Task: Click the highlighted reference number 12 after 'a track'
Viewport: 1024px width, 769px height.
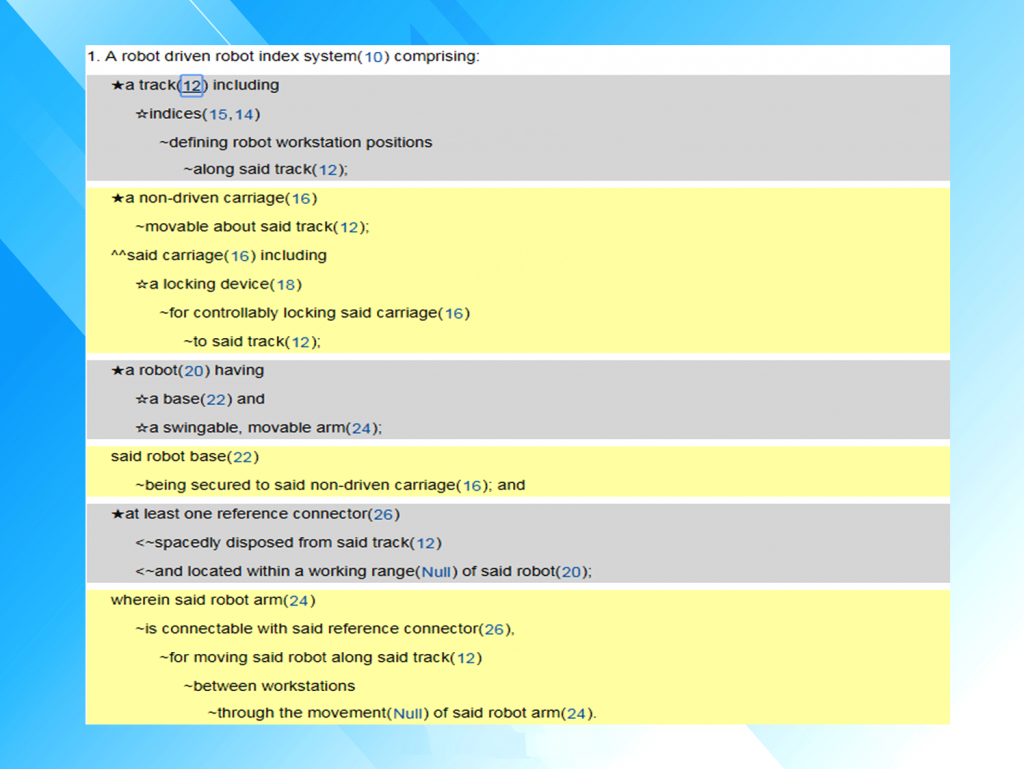Action: coord(191,86)
